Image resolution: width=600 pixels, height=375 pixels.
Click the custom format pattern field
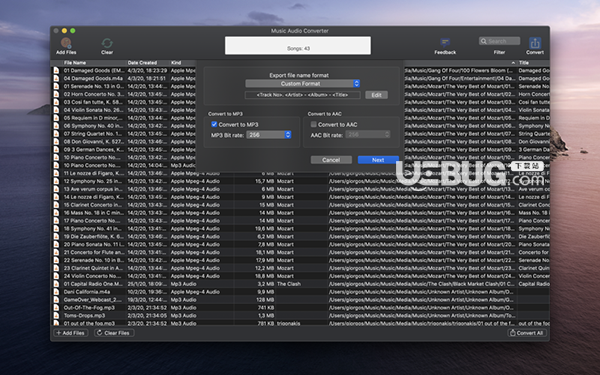pos(302,95)
